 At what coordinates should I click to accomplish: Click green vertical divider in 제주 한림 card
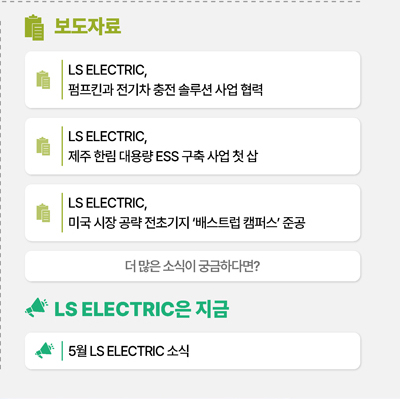point(62,146)
